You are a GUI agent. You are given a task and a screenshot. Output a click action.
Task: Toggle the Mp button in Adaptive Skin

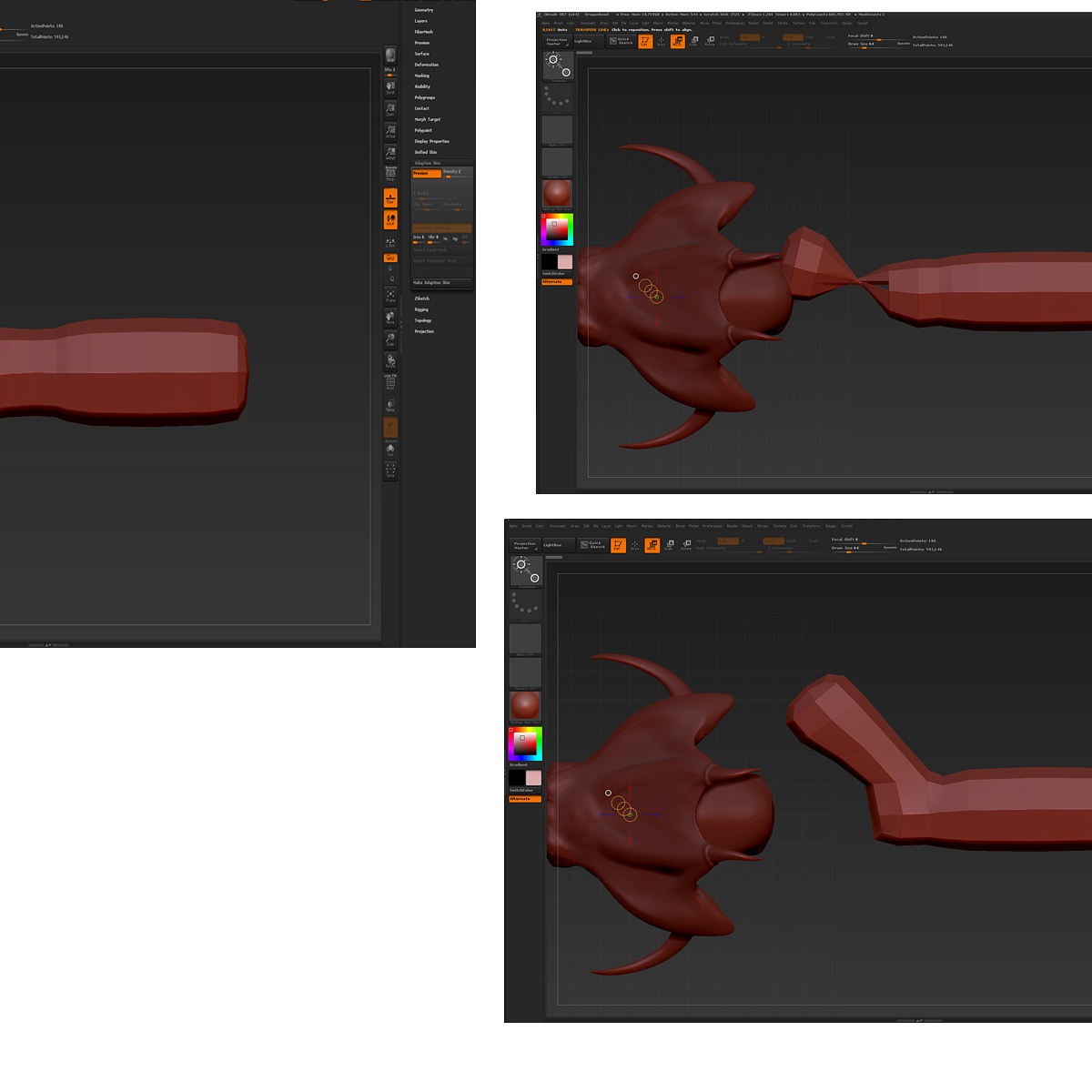pyautogui.click(x=455, y=238)
